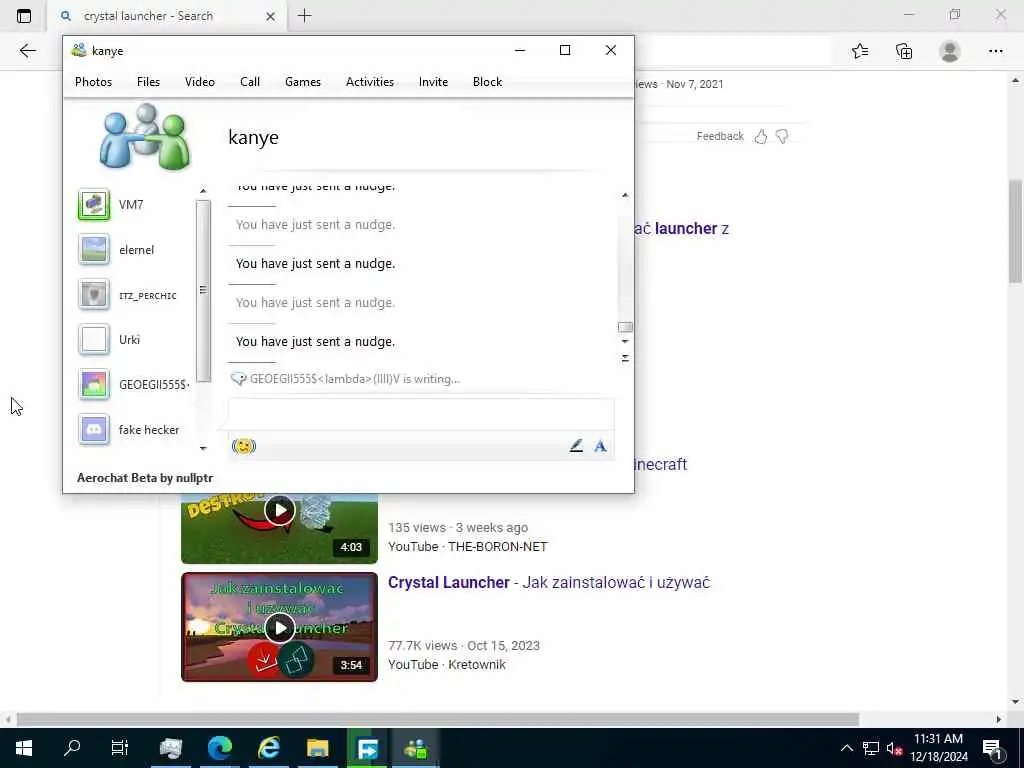Open the handwriting pen tool
This screenshot has height=768, width=1024.
[x=576, y=446]
